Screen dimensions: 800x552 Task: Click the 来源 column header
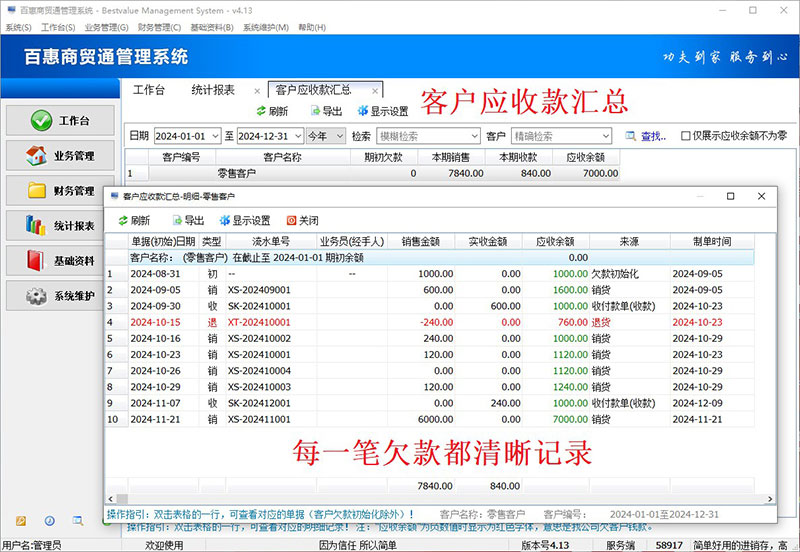630,241
